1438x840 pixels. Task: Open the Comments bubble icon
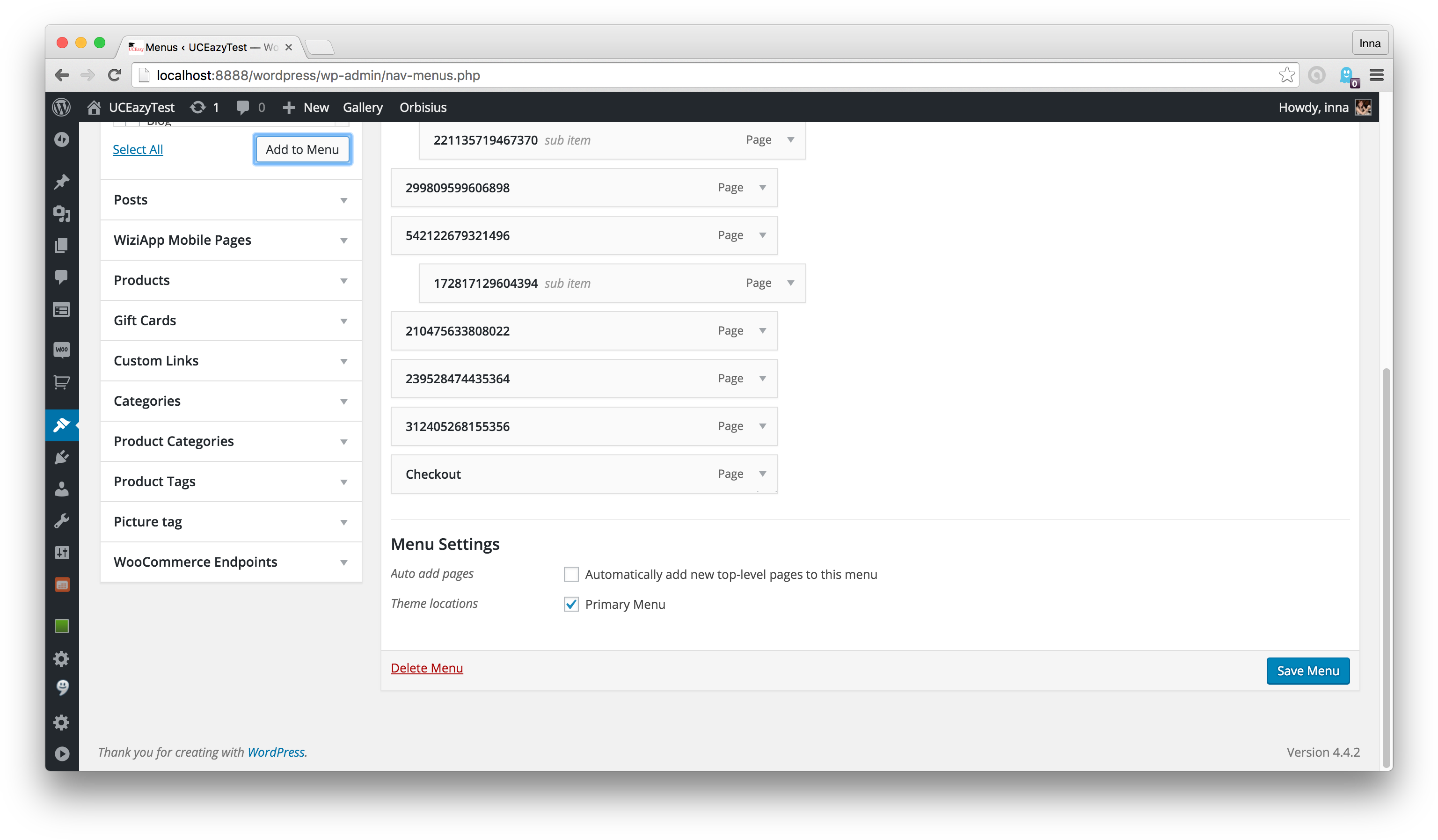coord(62,277)
